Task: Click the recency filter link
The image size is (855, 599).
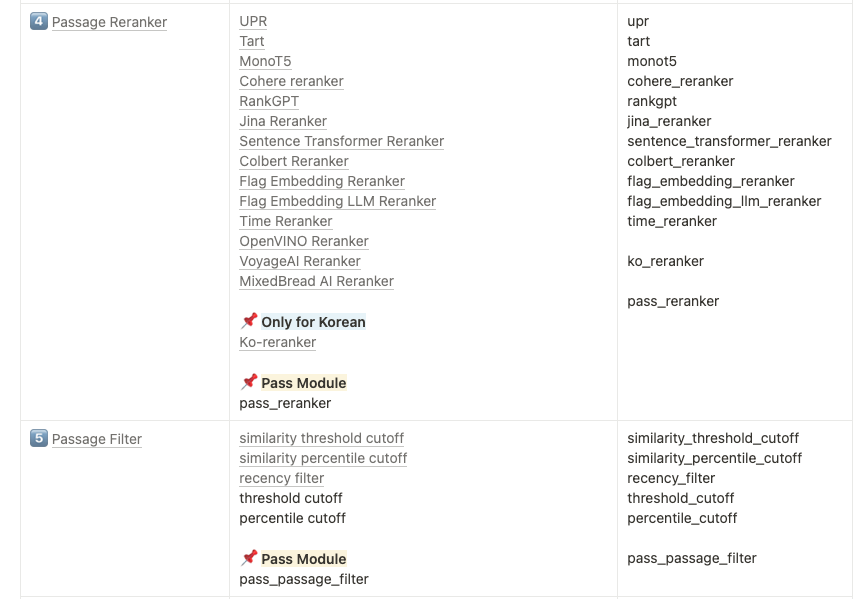Action: tap(281, 479)
